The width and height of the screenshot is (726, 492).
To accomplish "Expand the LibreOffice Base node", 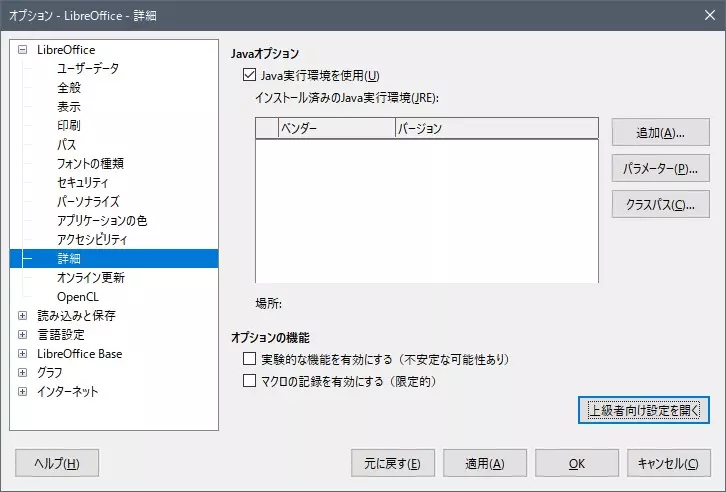I will 23,353.
